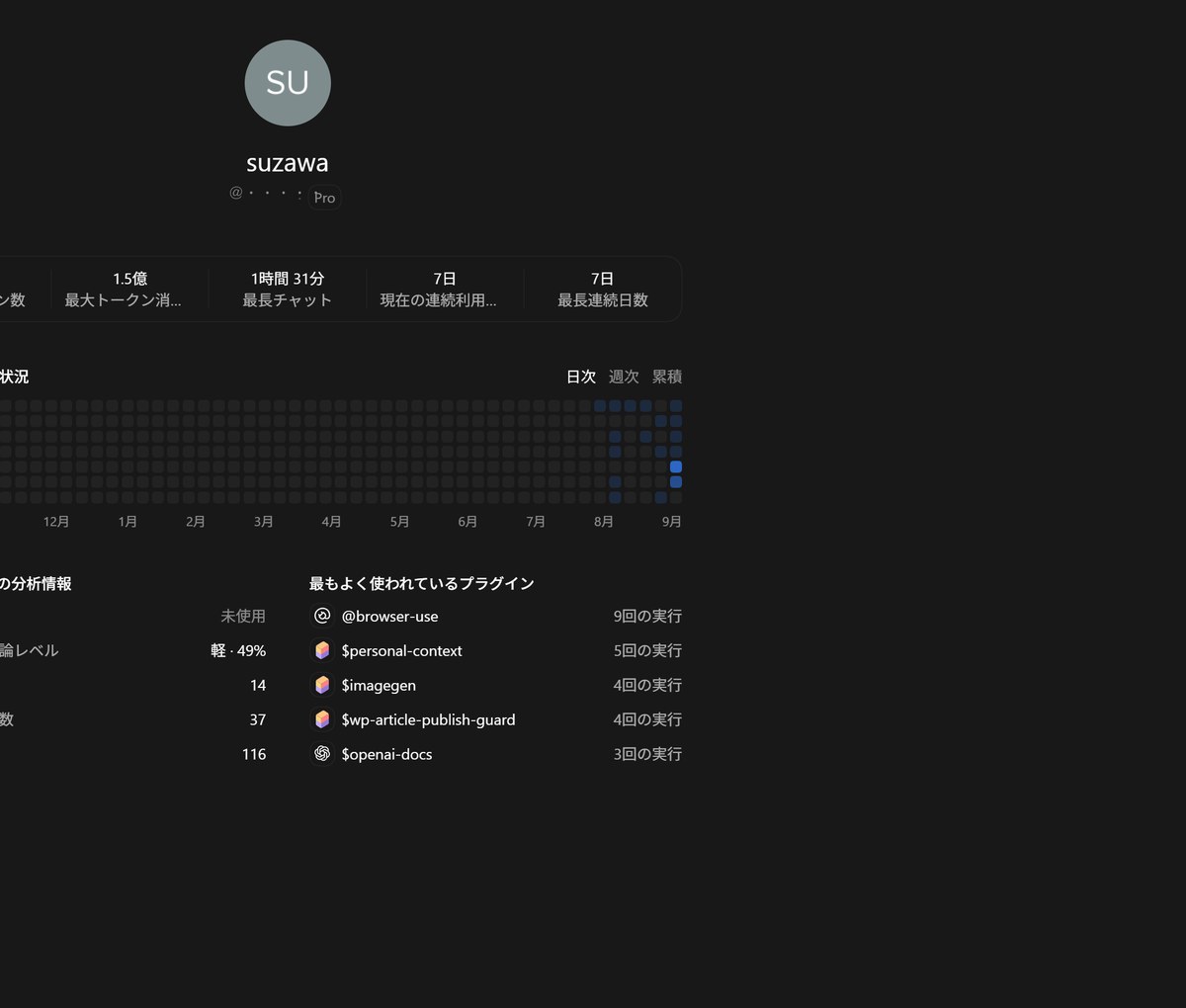Click the 最長連続日数 7日 stat
Viewport: 1186px width, 1008px height.
603,289
